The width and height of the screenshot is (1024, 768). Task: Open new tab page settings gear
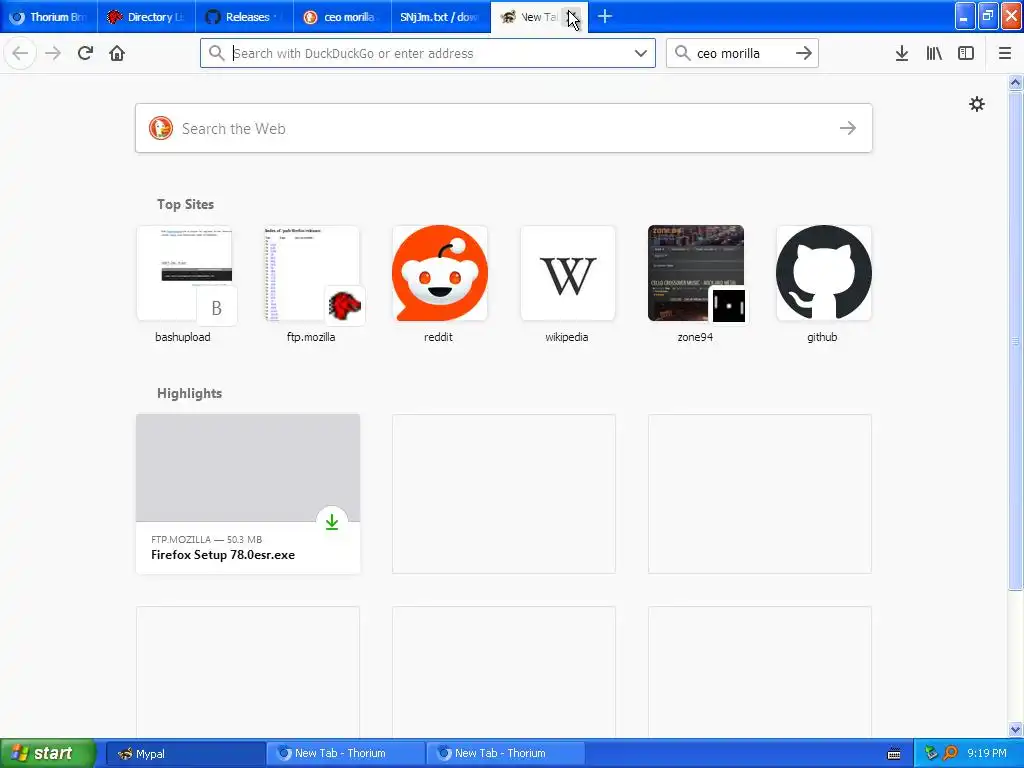[977, 104]
